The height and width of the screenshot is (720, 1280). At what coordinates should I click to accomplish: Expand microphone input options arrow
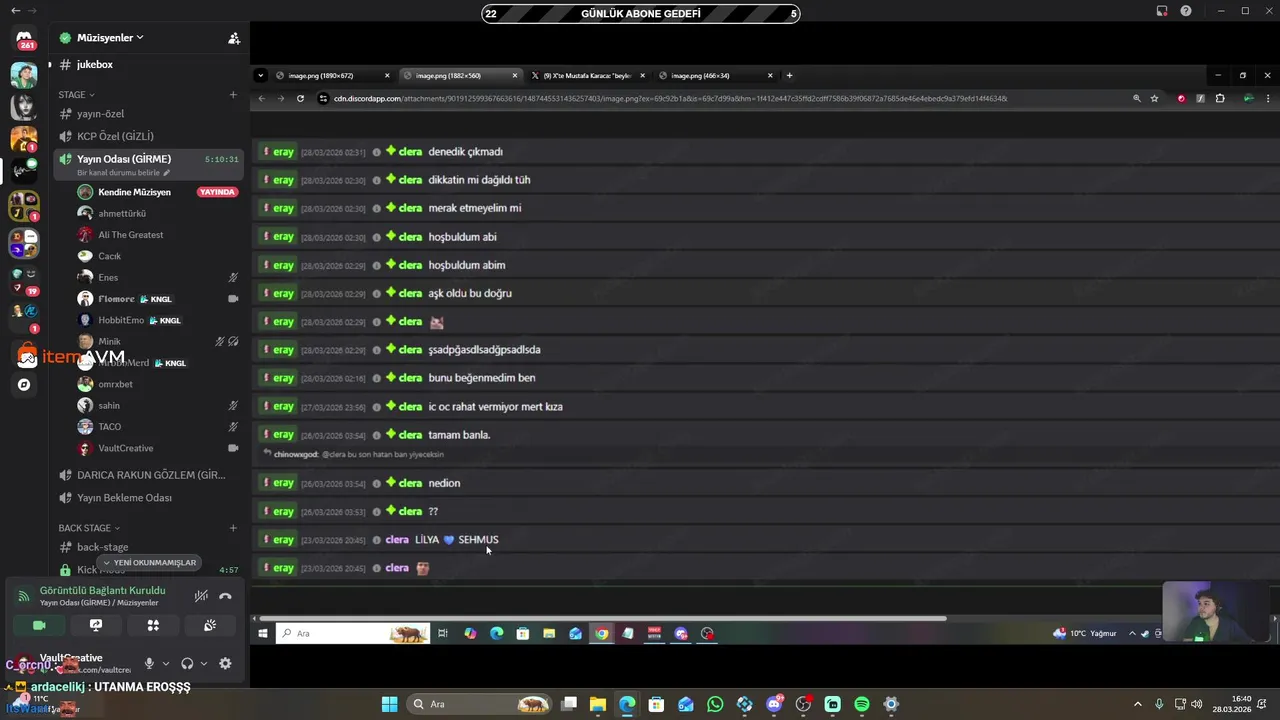[x=165, y=663]
